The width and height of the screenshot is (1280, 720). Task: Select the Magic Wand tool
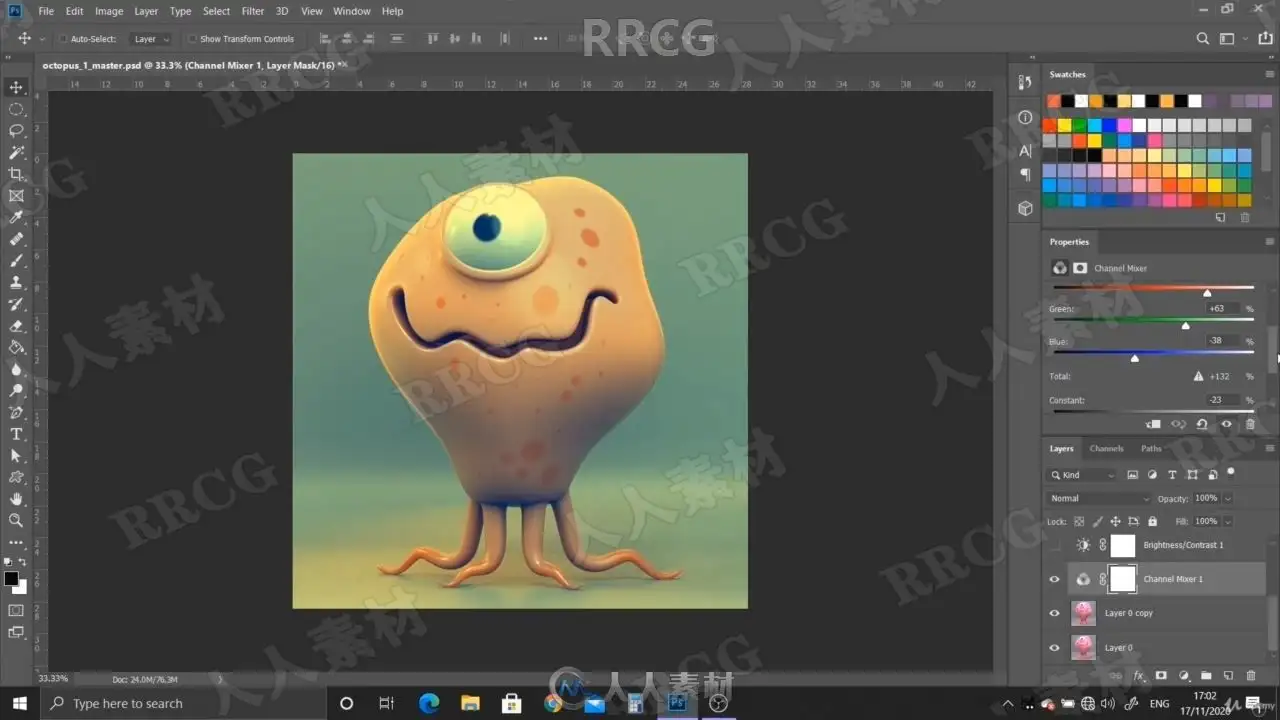click(16, 152)
